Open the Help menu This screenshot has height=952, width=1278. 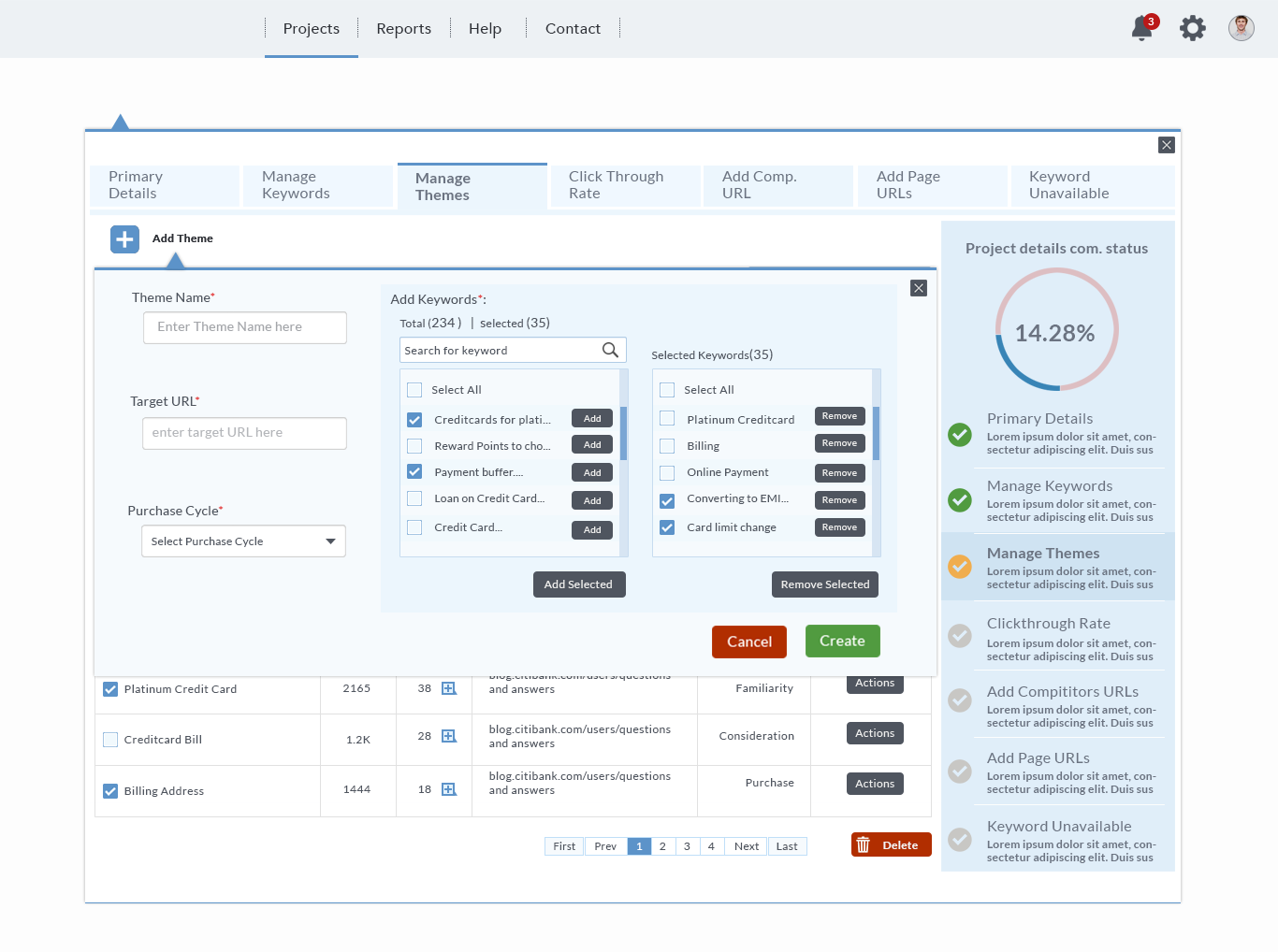(486, 29)
